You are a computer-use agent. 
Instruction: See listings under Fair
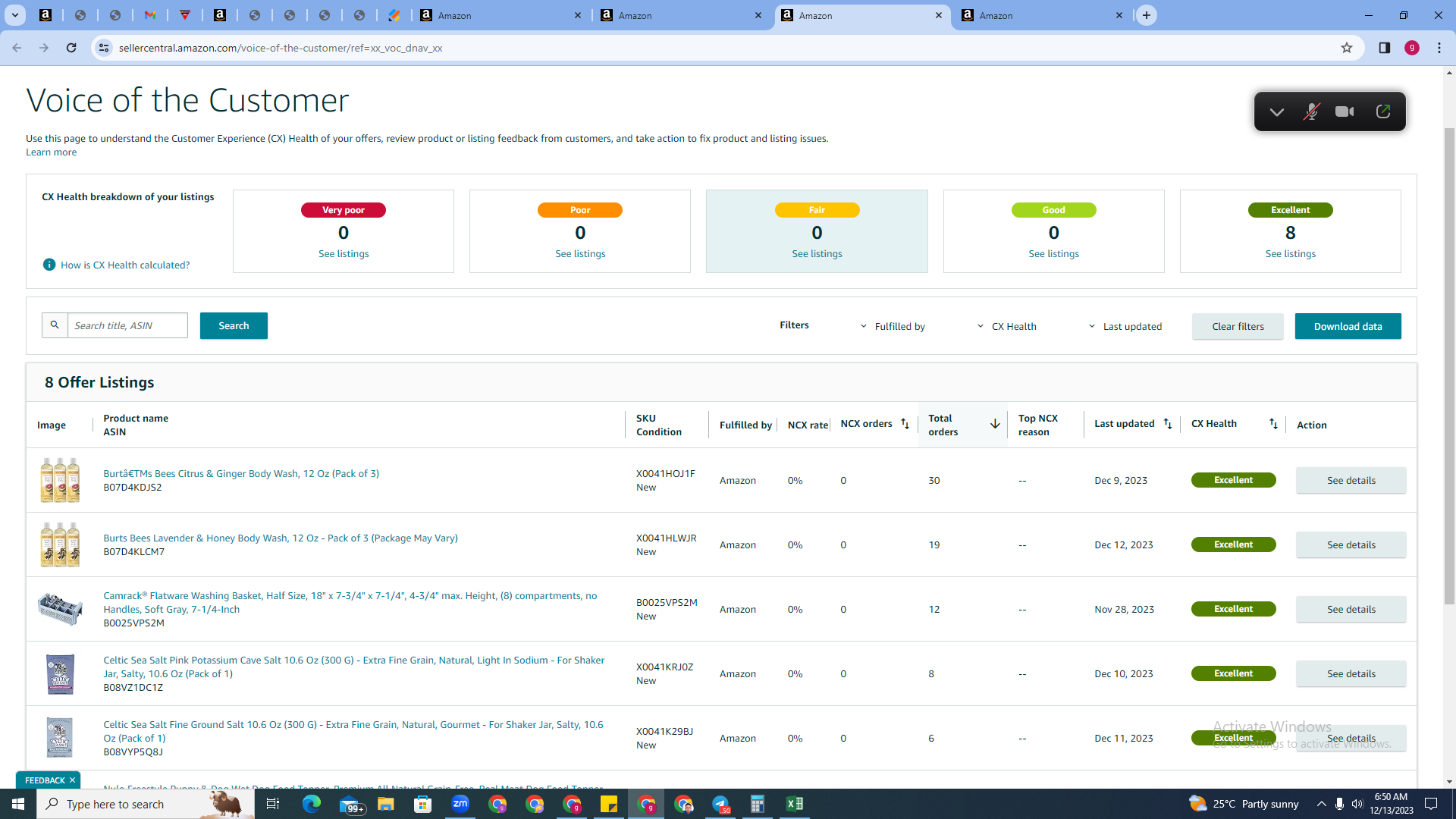pyautogui.click(x=817, y=254)
